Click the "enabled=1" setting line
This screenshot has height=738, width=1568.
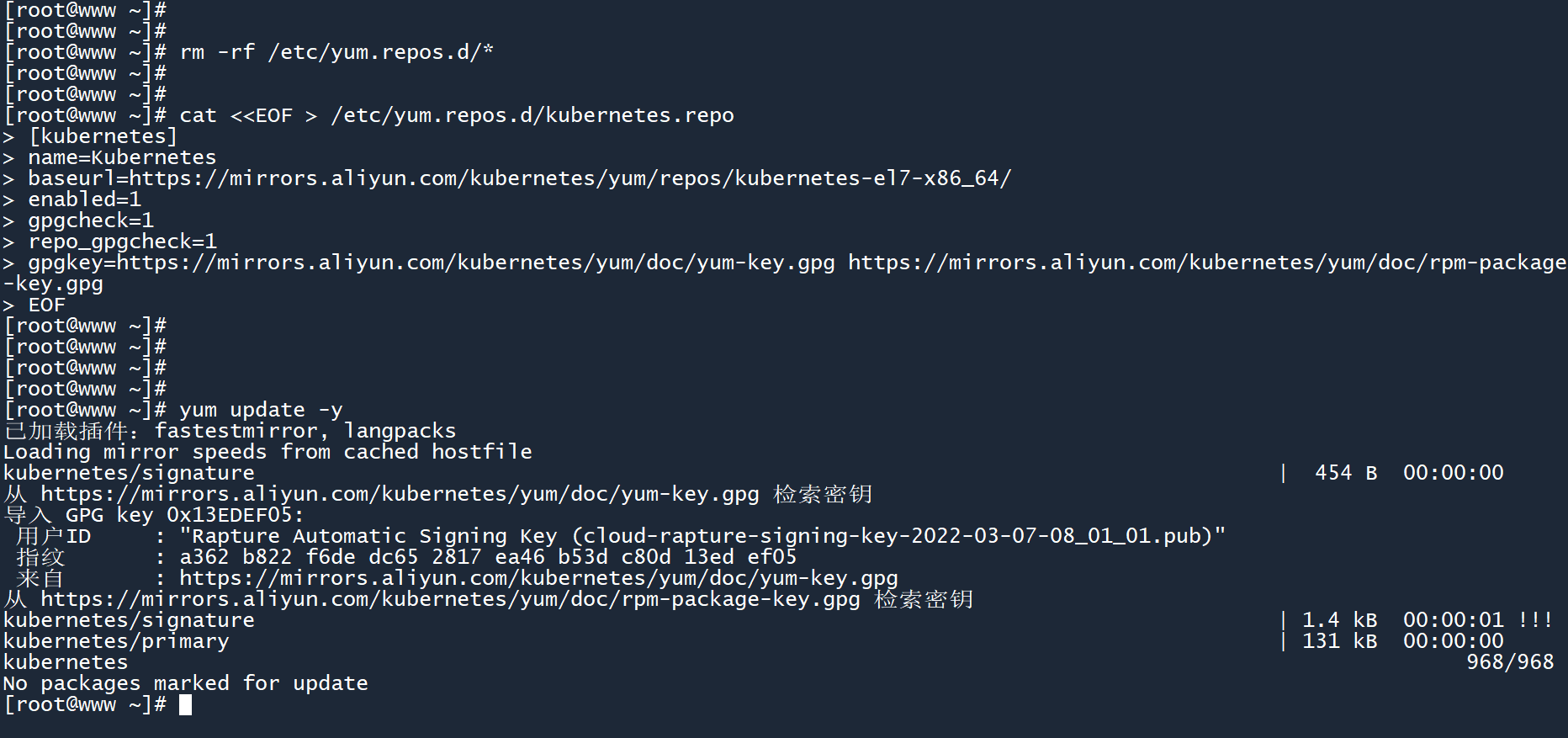coord(84,199)
